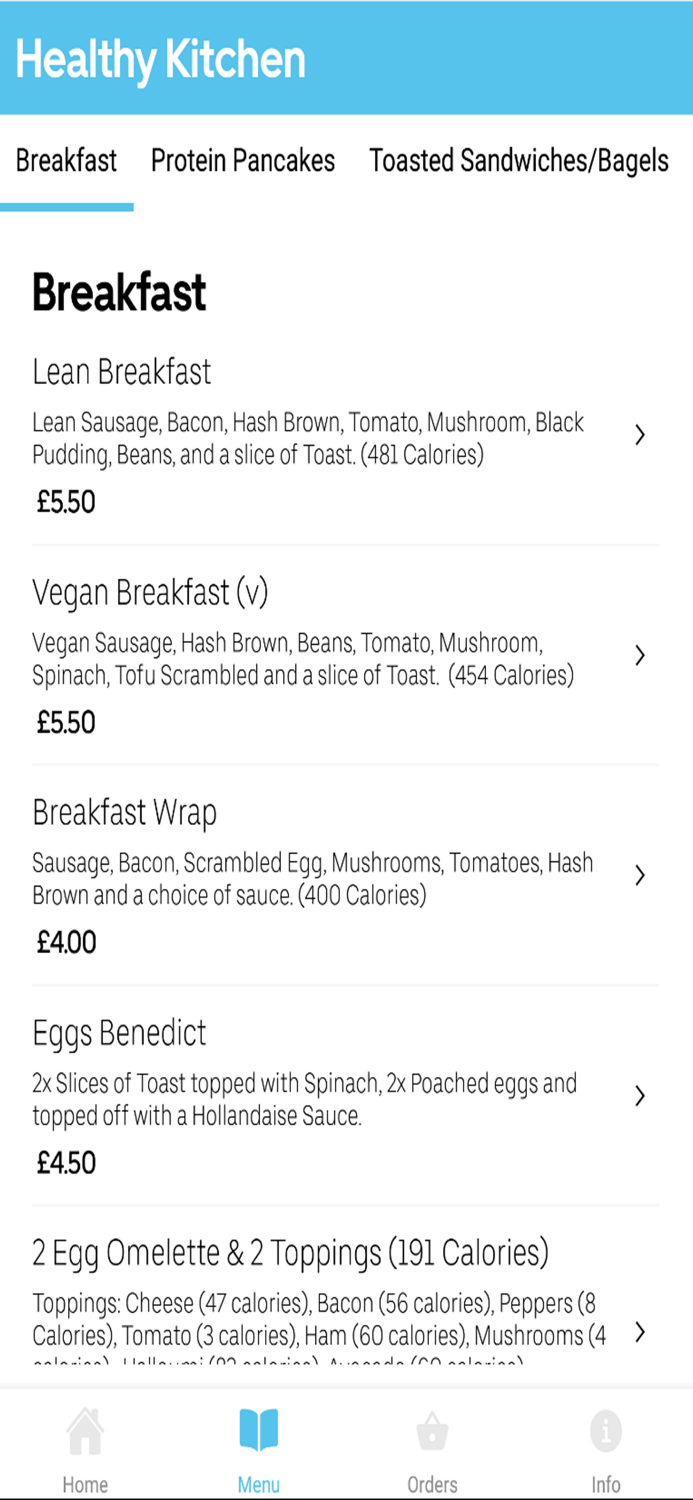
Task: Click the Healthy Kitchen header
Action: click(160, 59)
